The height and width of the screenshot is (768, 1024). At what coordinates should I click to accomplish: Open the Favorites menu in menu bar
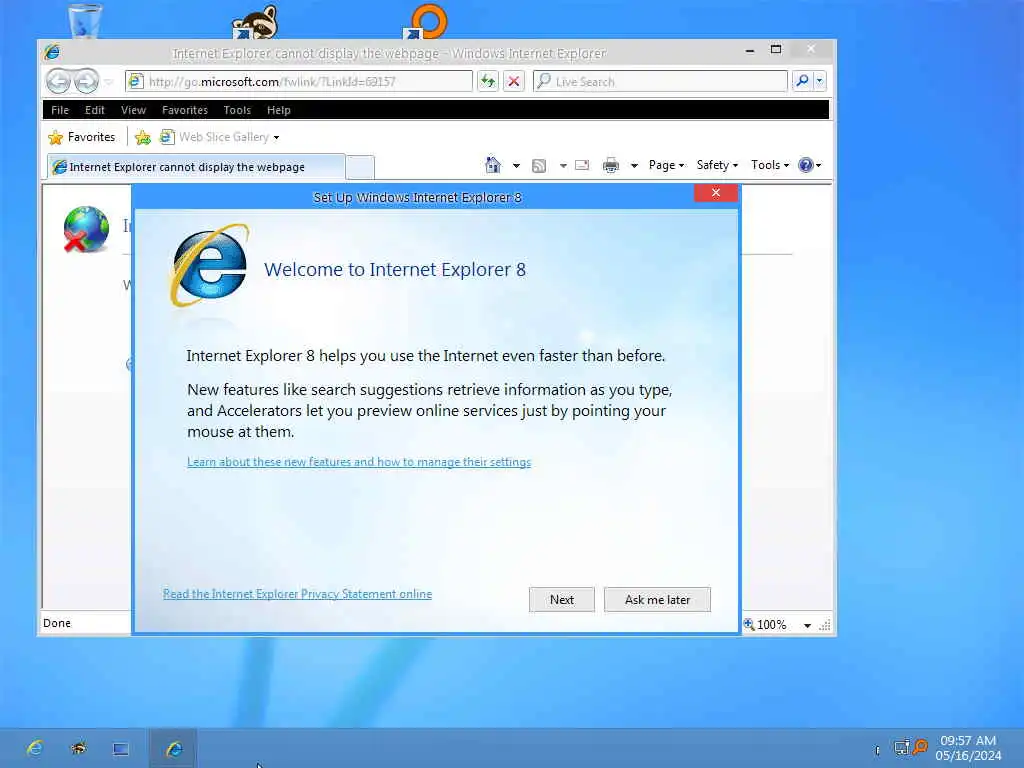coord(185,110)
